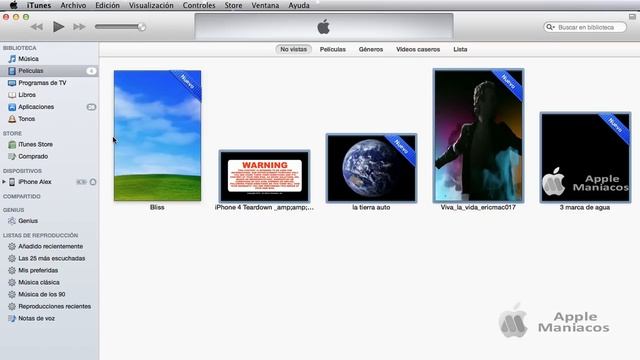Click the STORE section header
The image size is (640, 360).
coord(12,133)
